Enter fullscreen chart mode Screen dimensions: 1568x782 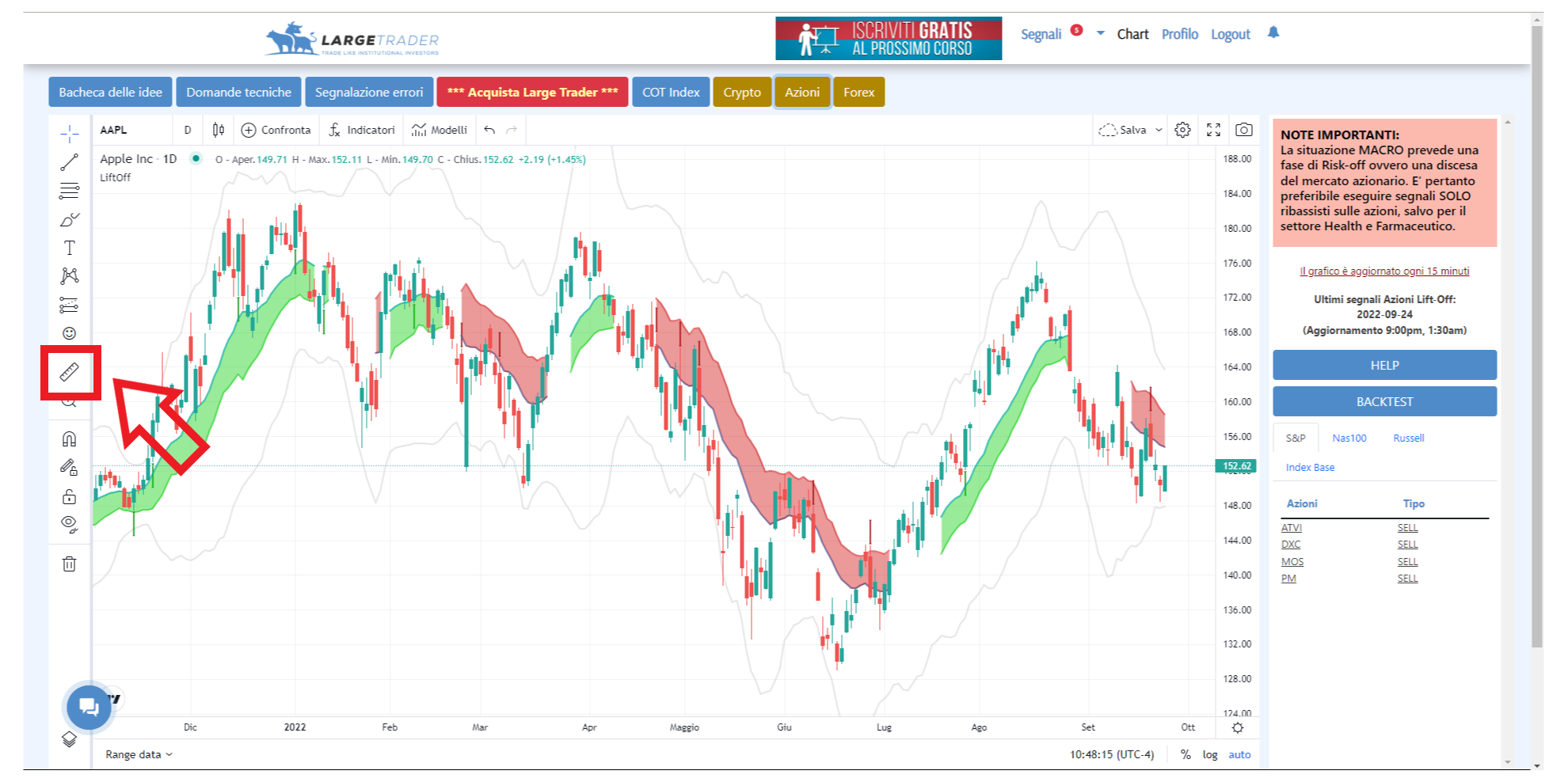[1213, 130]
